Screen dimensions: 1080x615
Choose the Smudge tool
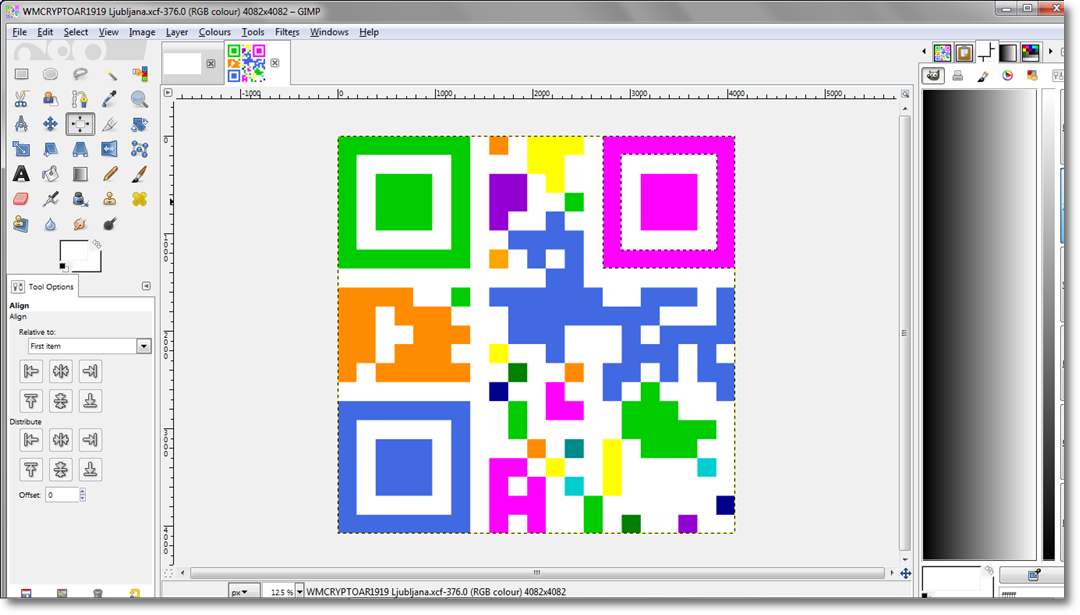(x=80, y=224)
